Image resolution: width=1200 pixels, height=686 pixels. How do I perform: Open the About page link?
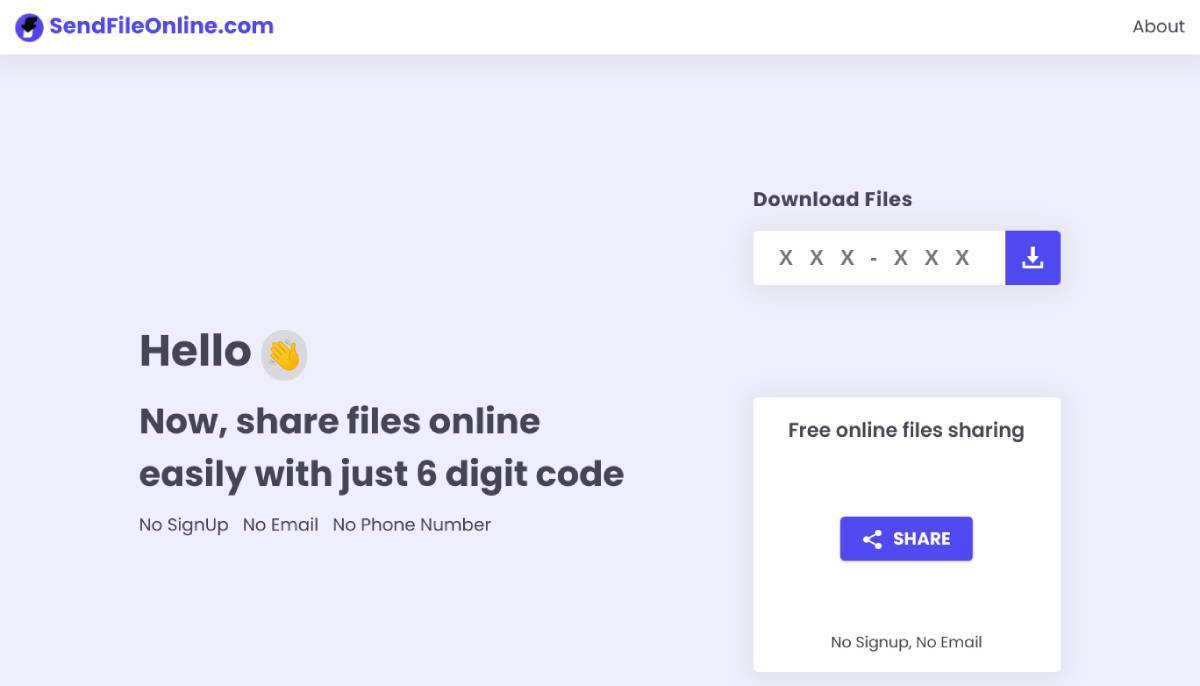(x=1158, y=27)
